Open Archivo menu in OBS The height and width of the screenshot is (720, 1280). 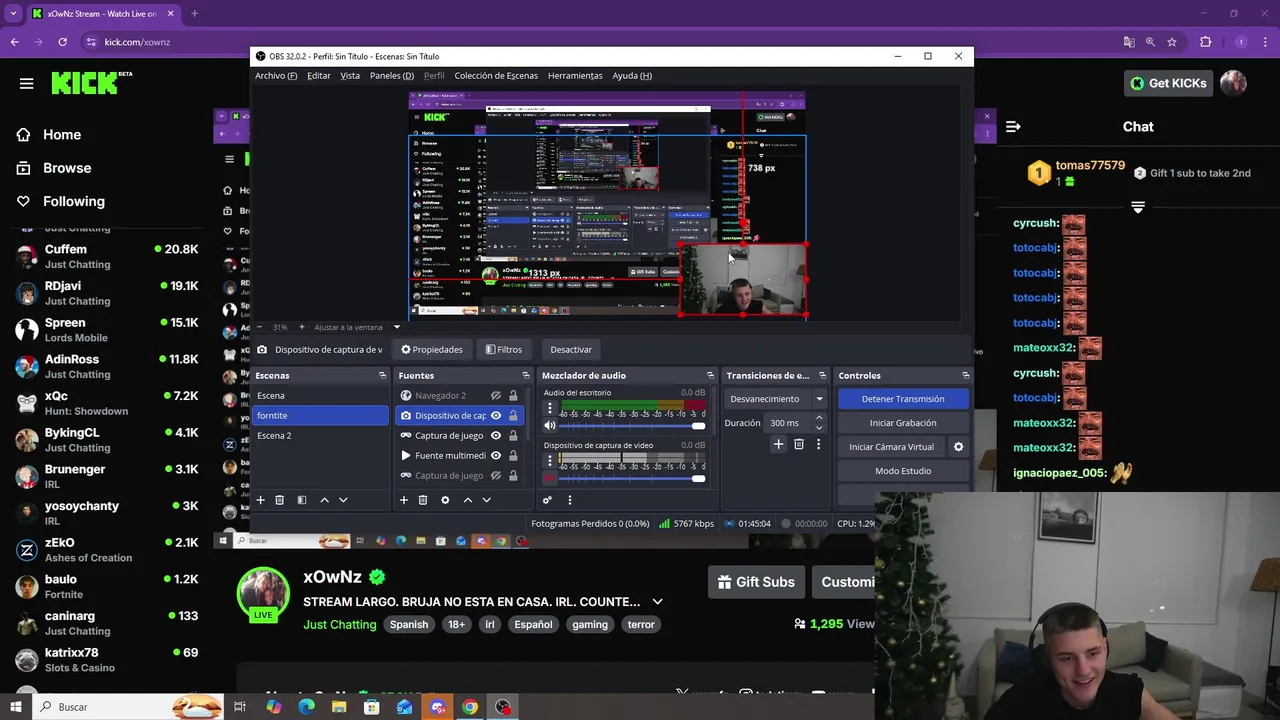[x=276, y=75]
